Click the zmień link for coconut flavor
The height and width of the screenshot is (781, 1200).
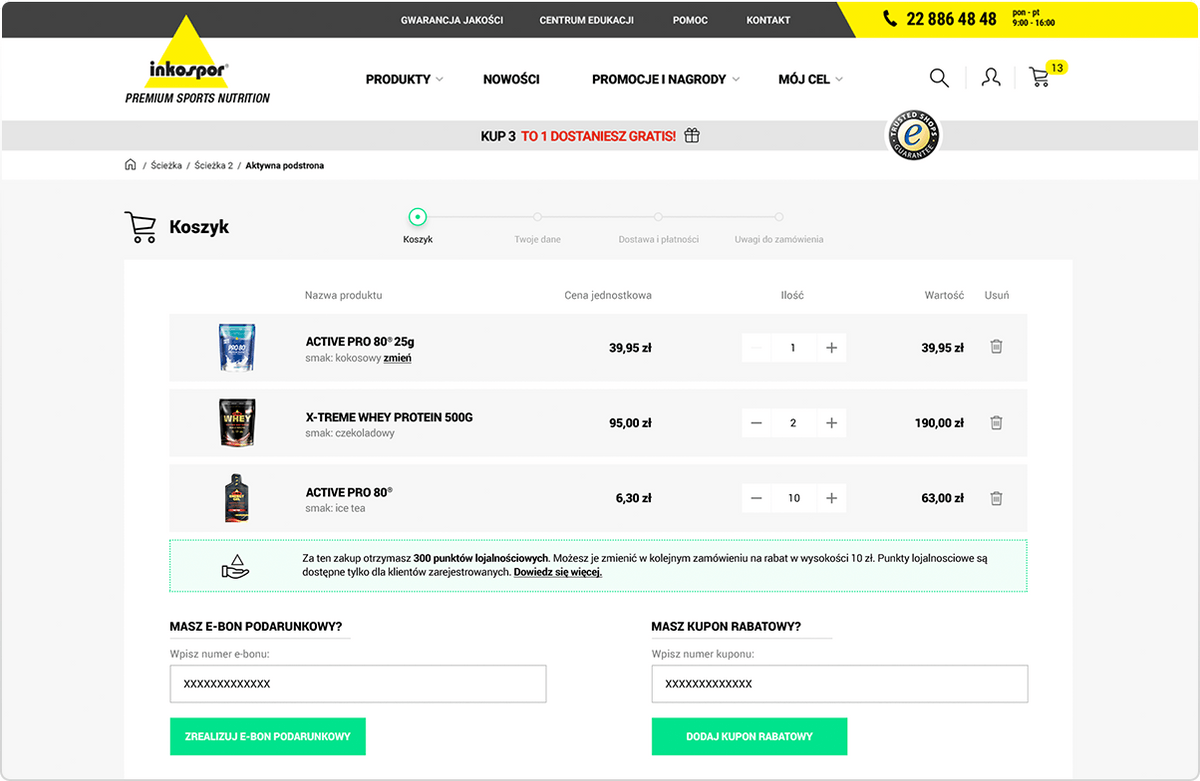coord(397,358)
